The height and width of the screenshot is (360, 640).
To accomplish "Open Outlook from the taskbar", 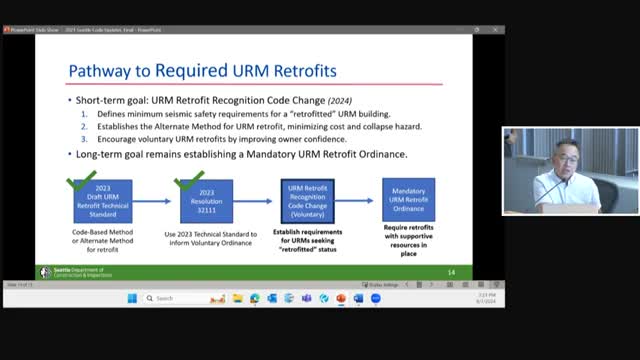I will pyautogui.click(x=272, y=298).
